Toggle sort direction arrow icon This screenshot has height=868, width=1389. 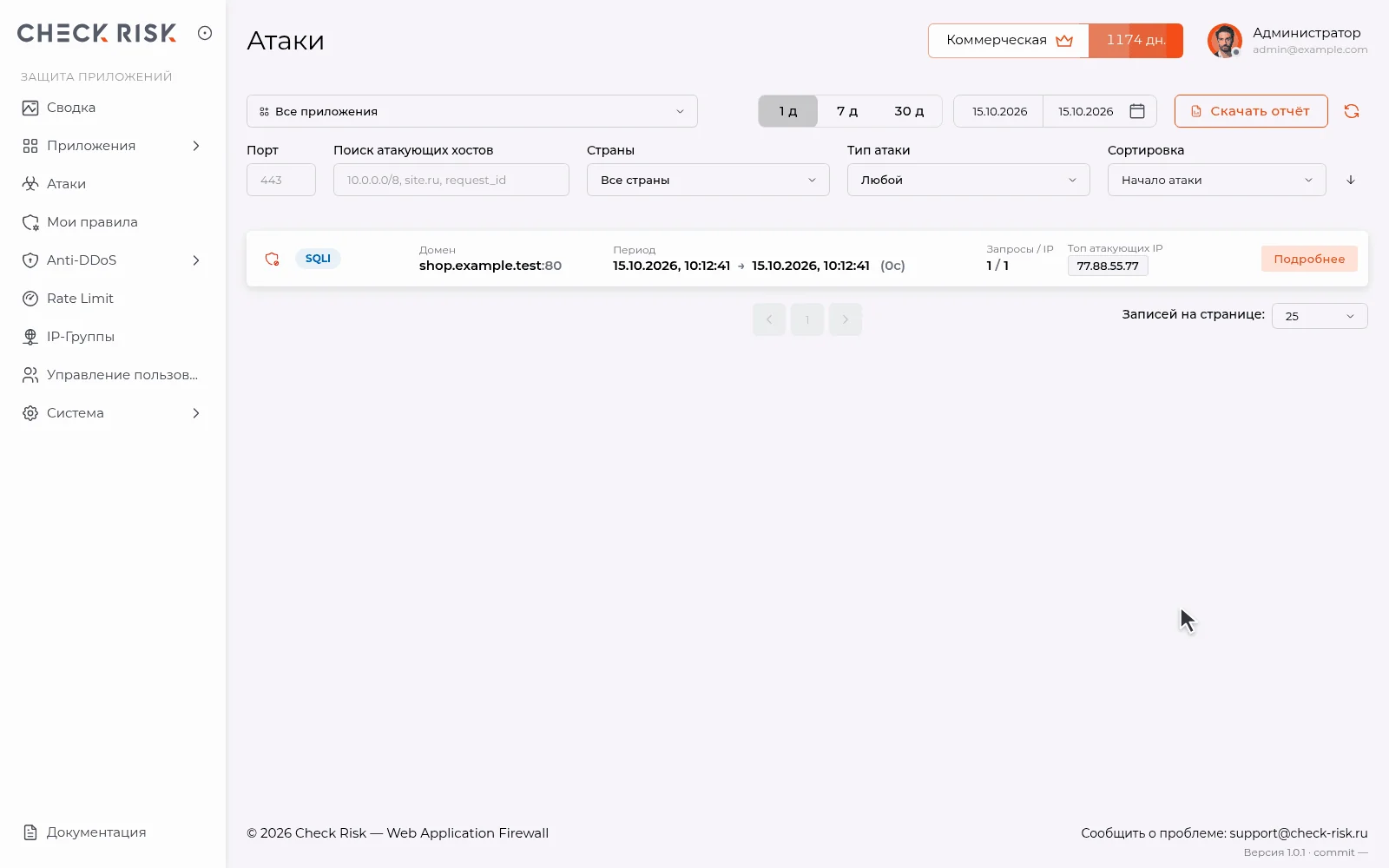point(1351,180)
